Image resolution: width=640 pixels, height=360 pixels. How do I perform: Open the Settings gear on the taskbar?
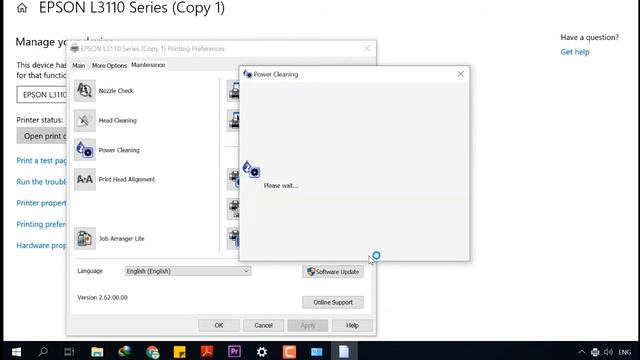(x=262, y=351)
